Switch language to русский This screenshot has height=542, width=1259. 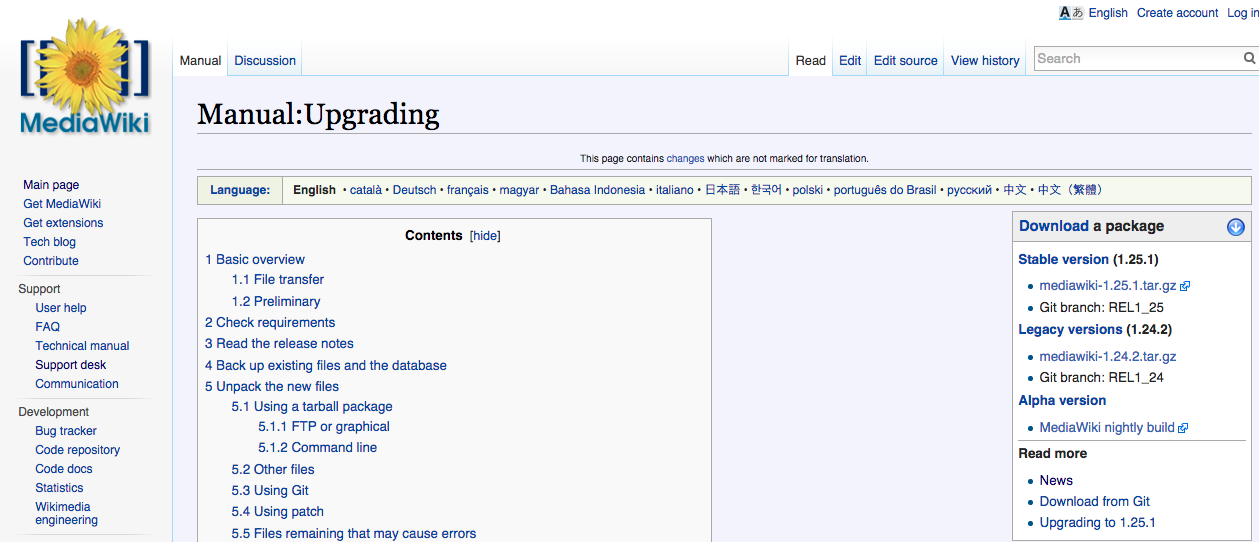click(970, 190)
